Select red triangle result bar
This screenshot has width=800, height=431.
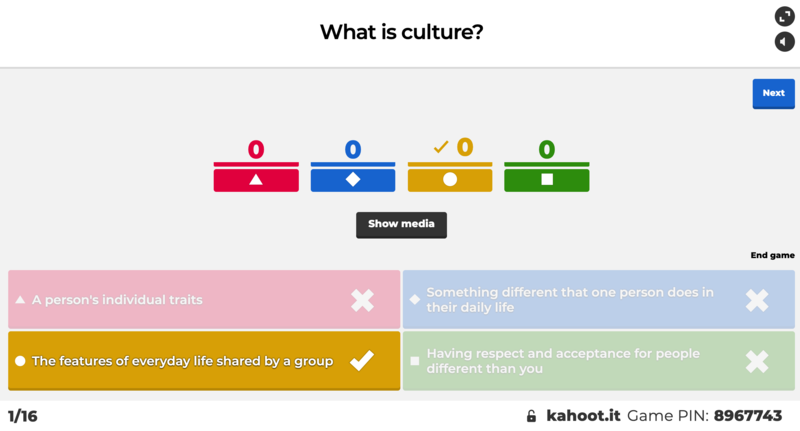click(x=256, y=180)
